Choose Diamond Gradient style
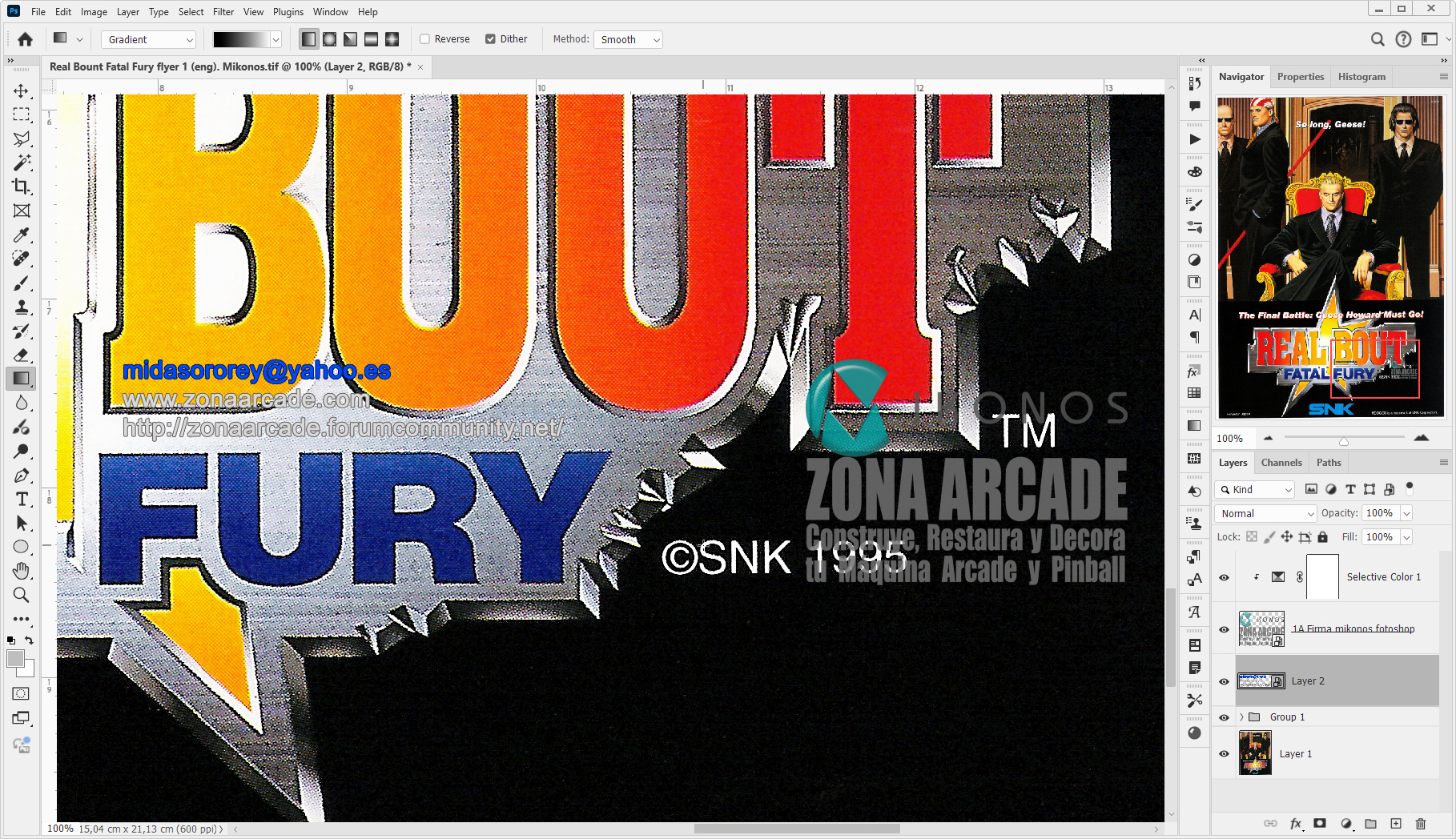1456x839 pixels. 392,39
